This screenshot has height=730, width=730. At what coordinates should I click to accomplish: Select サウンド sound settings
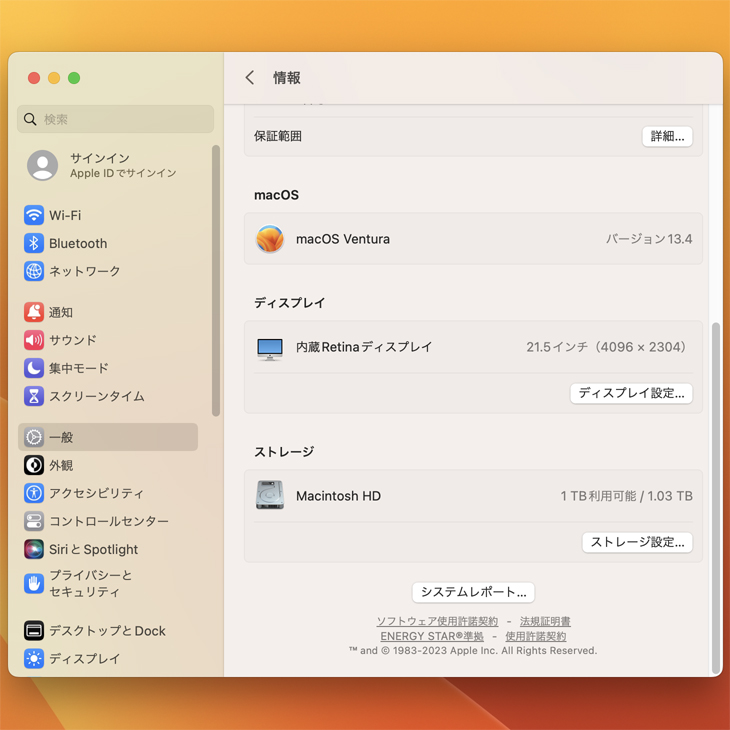[x=72, y=340]
